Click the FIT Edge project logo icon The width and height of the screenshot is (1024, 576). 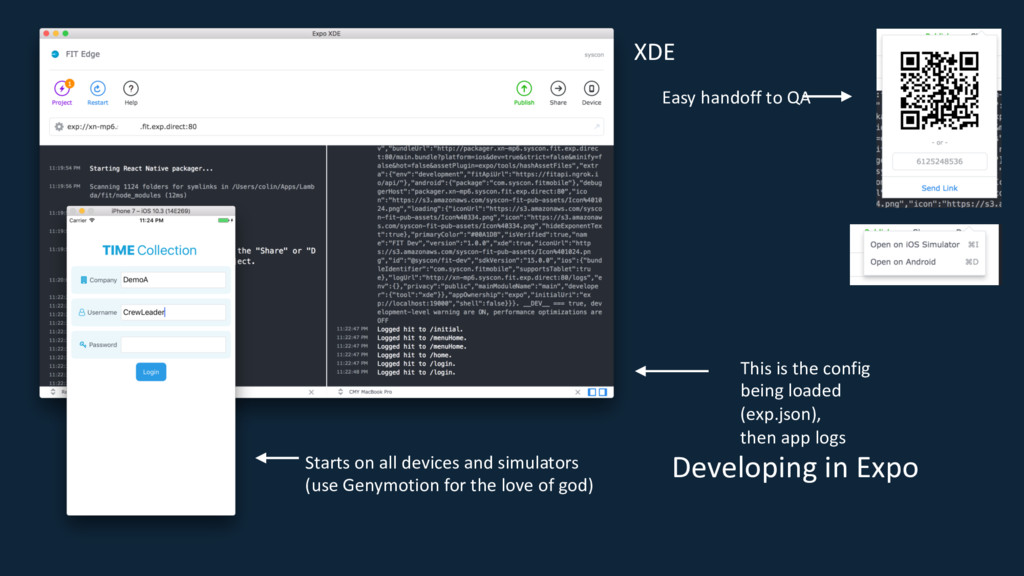[55, 54]
